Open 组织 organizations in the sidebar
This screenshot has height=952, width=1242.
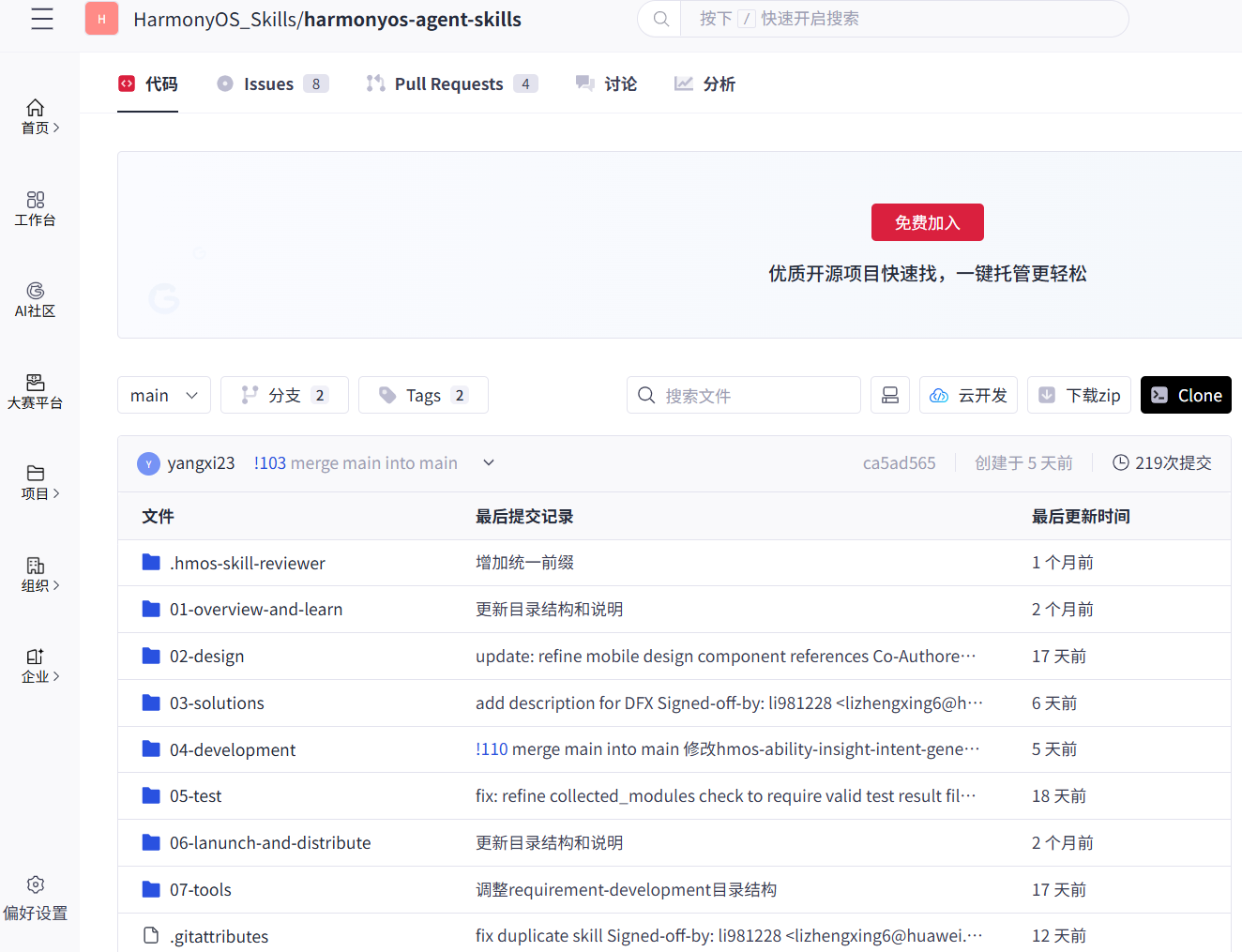click(x=39, y=575)
